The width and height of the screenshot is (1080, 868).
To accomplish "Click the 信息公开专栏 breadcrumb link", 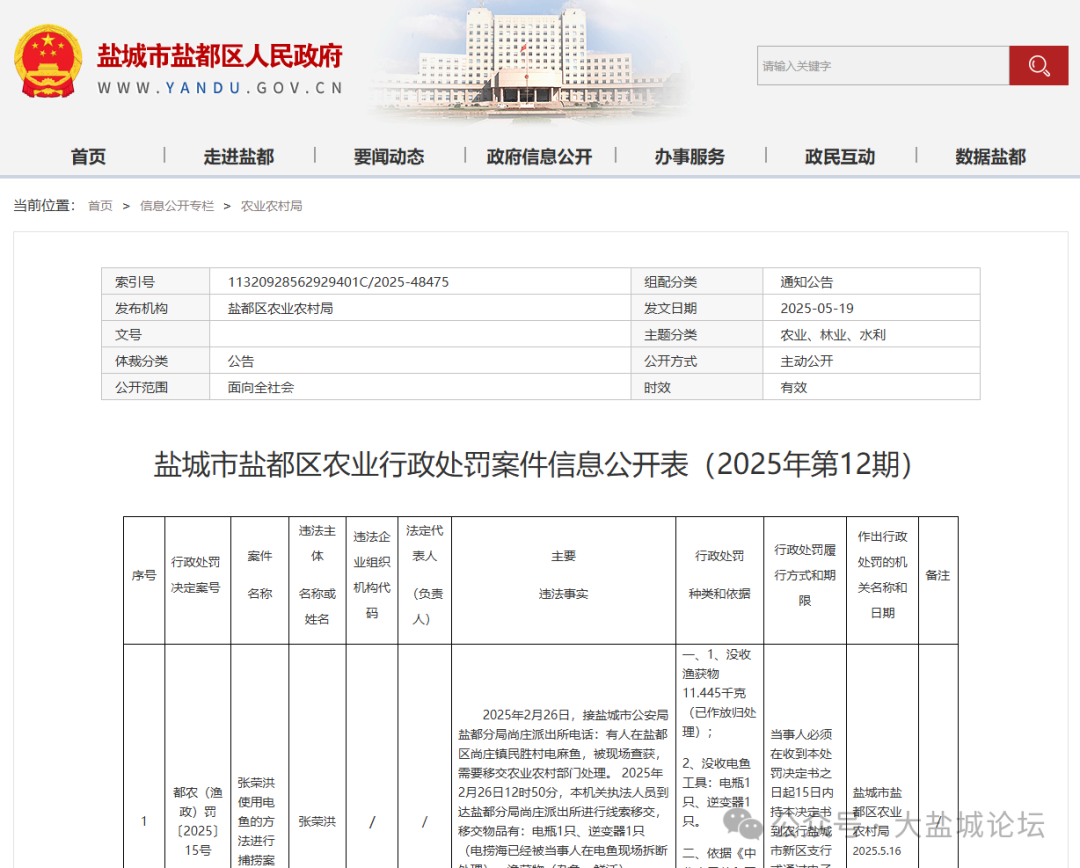I will click(177, 206).
